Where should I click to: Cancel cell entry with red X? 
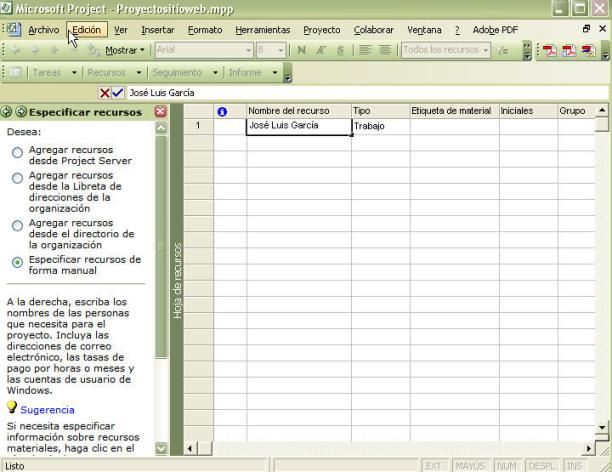click(x=105, y=93)
